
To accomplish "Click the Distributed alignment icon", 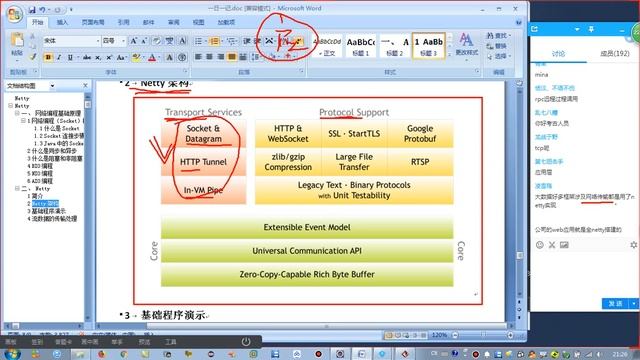I will [x=242, y=57].
